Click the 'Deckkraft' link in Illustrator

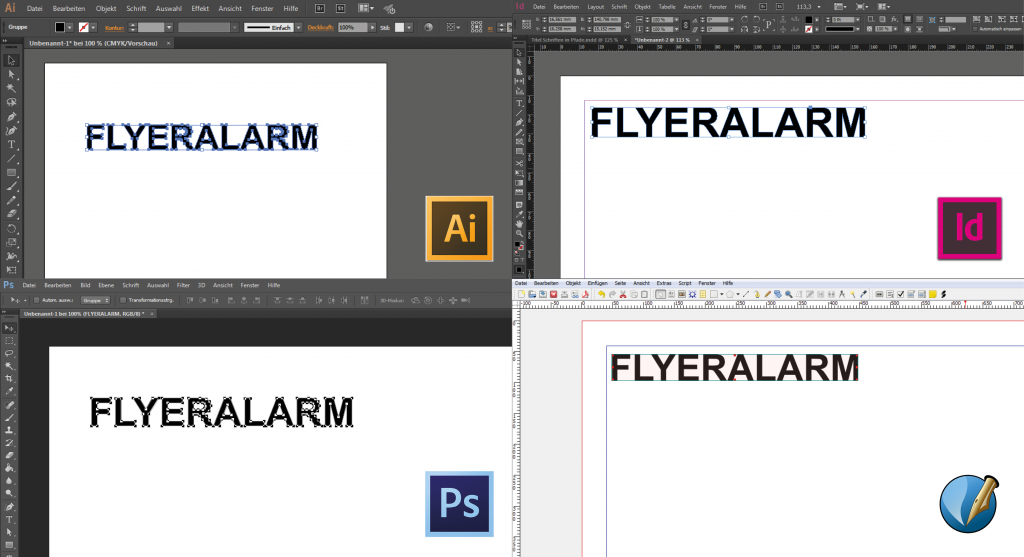pos(320,27)
